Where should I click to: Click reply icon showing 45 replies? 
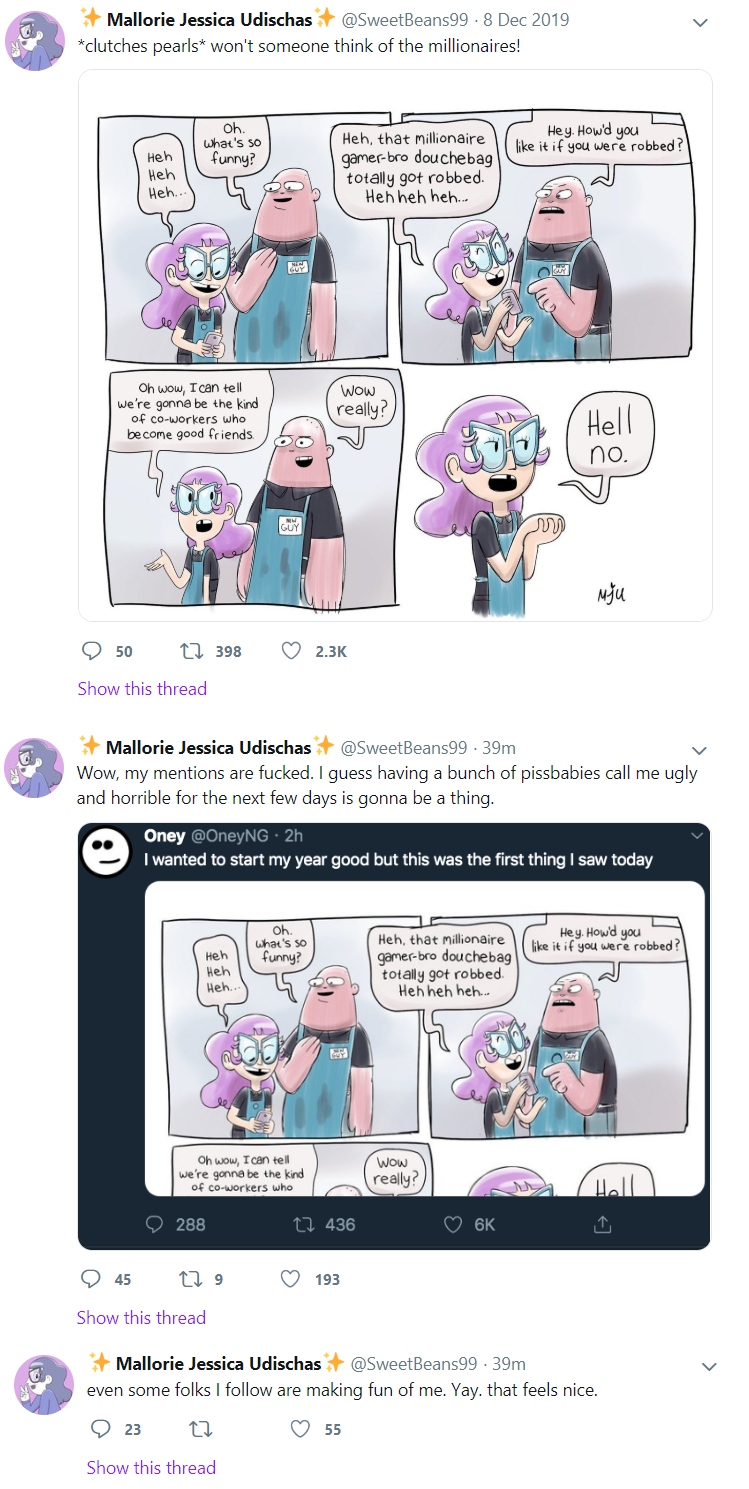[91, 1279]
